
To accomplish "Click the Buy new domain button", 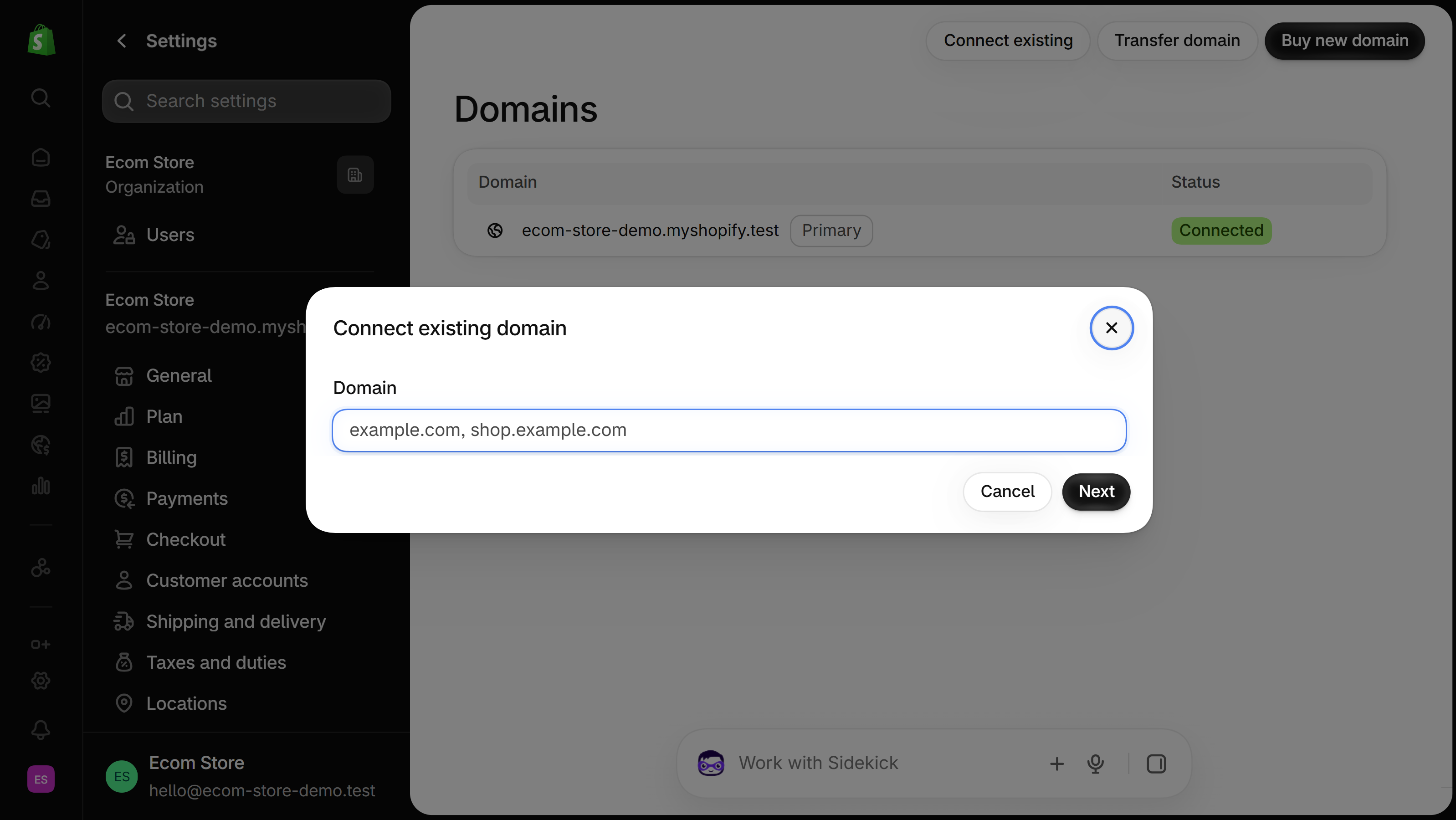I will 1344,41.
